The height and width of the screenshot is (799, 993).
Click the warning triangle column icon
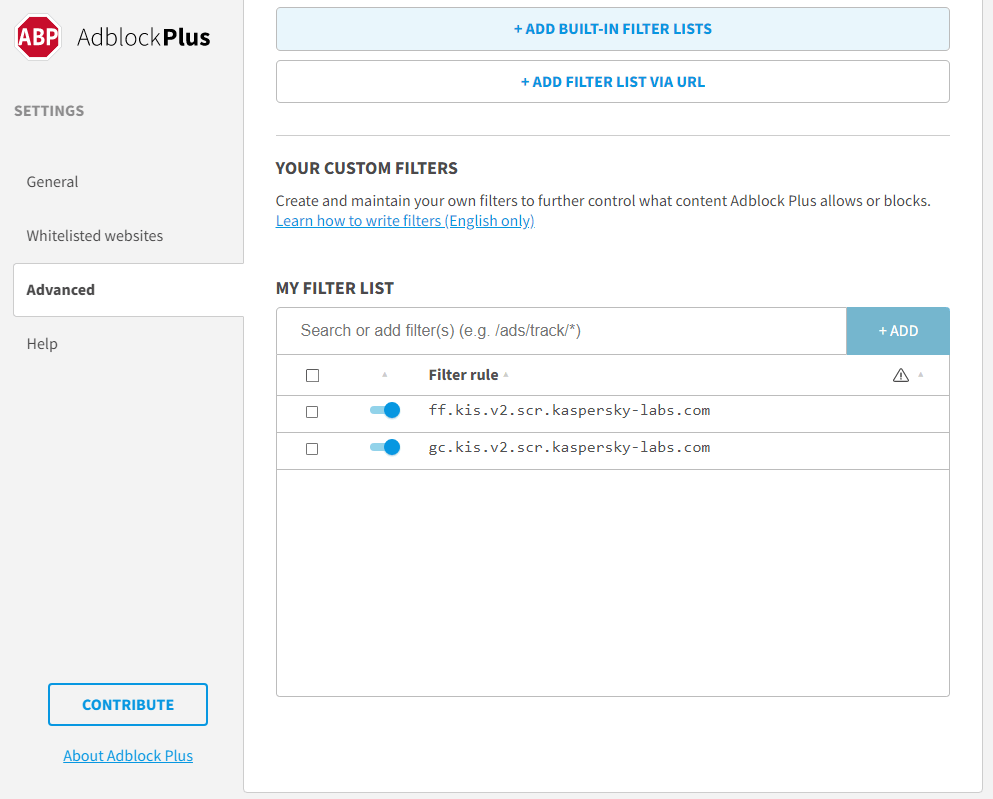tap(901, 375)
